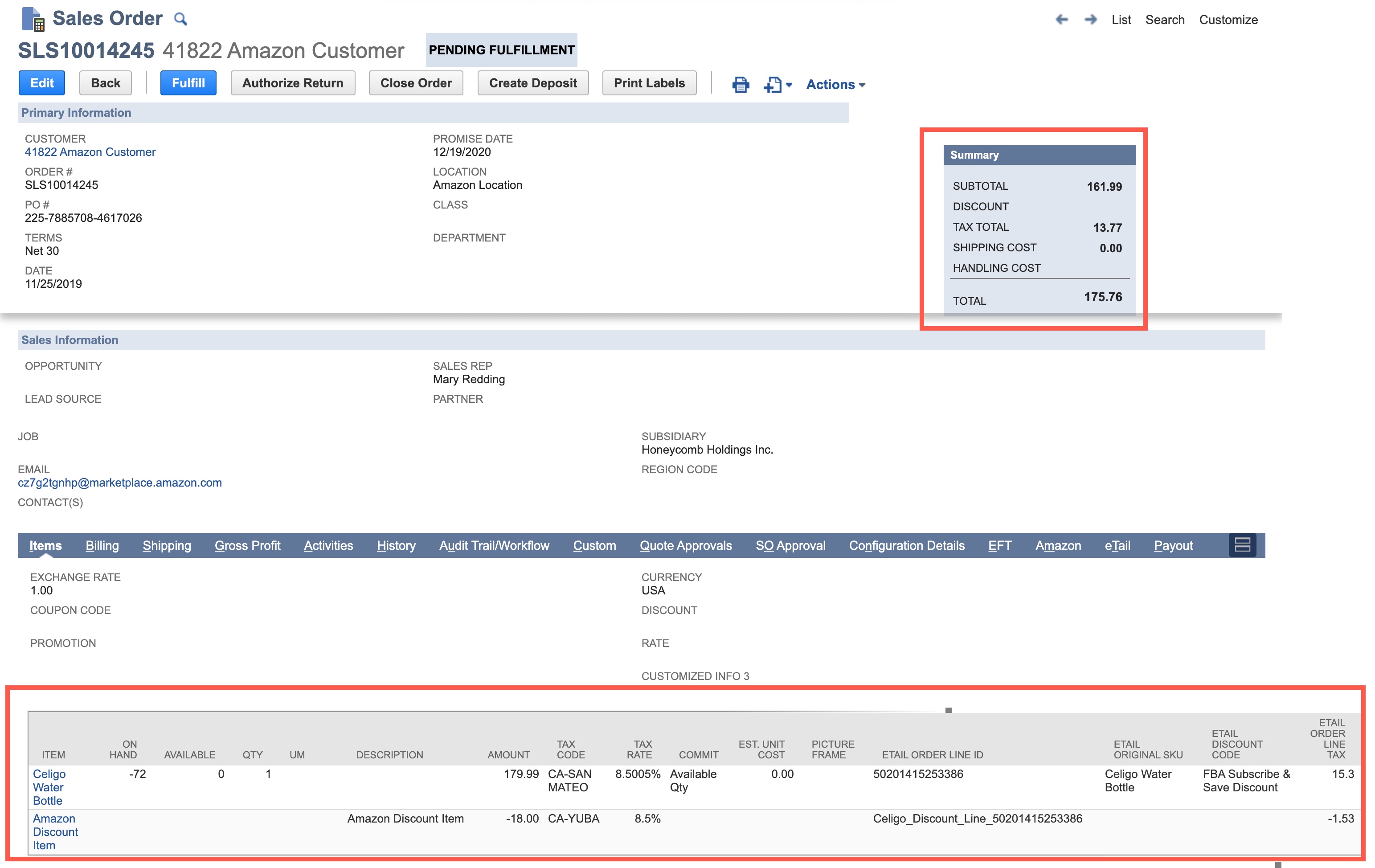The image size is (1375, 868).
Task: Open the Payout tab
Action: coord(1173,545)
